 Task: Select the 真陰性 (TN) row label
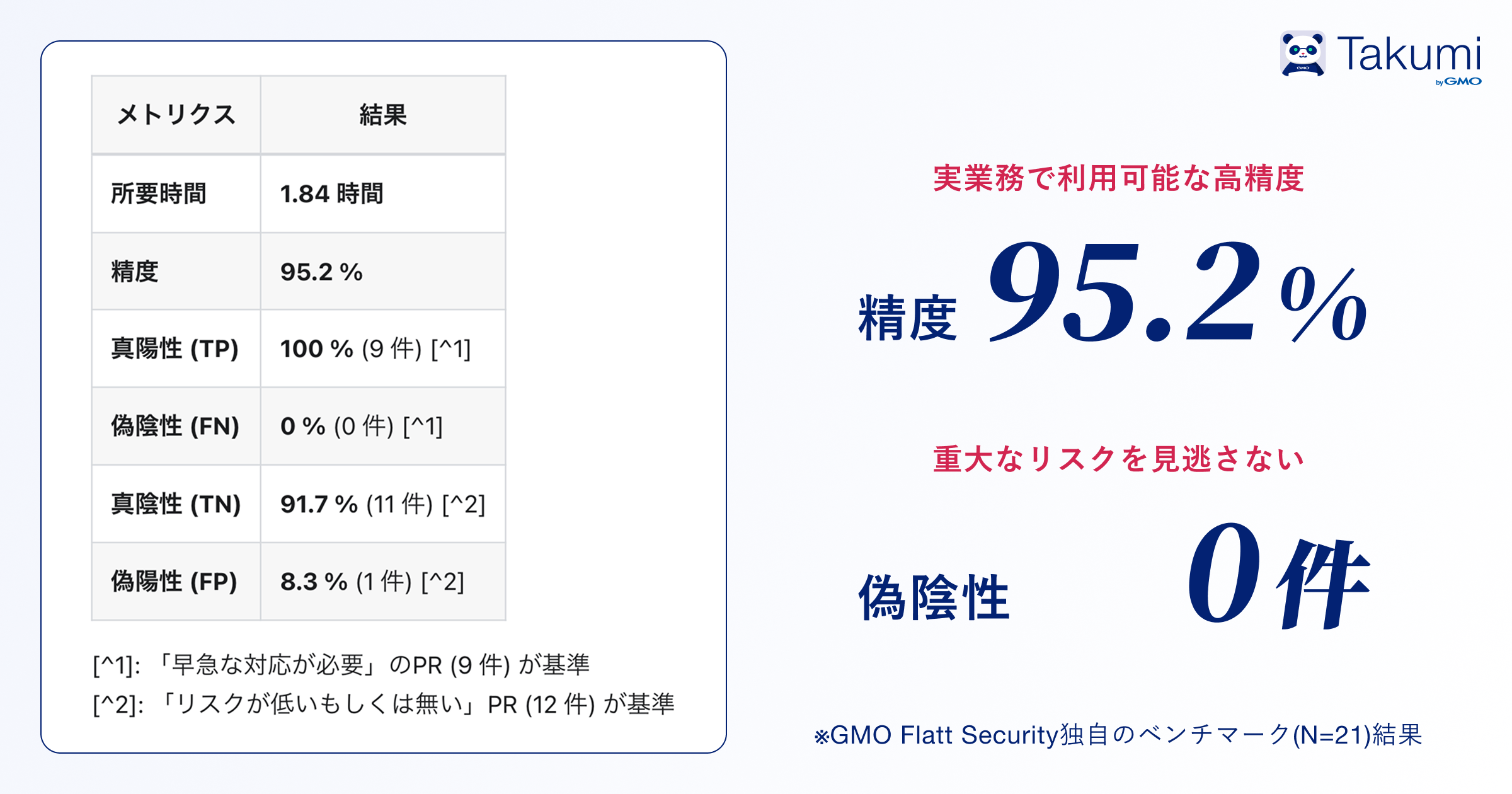(x=176, y=504)
